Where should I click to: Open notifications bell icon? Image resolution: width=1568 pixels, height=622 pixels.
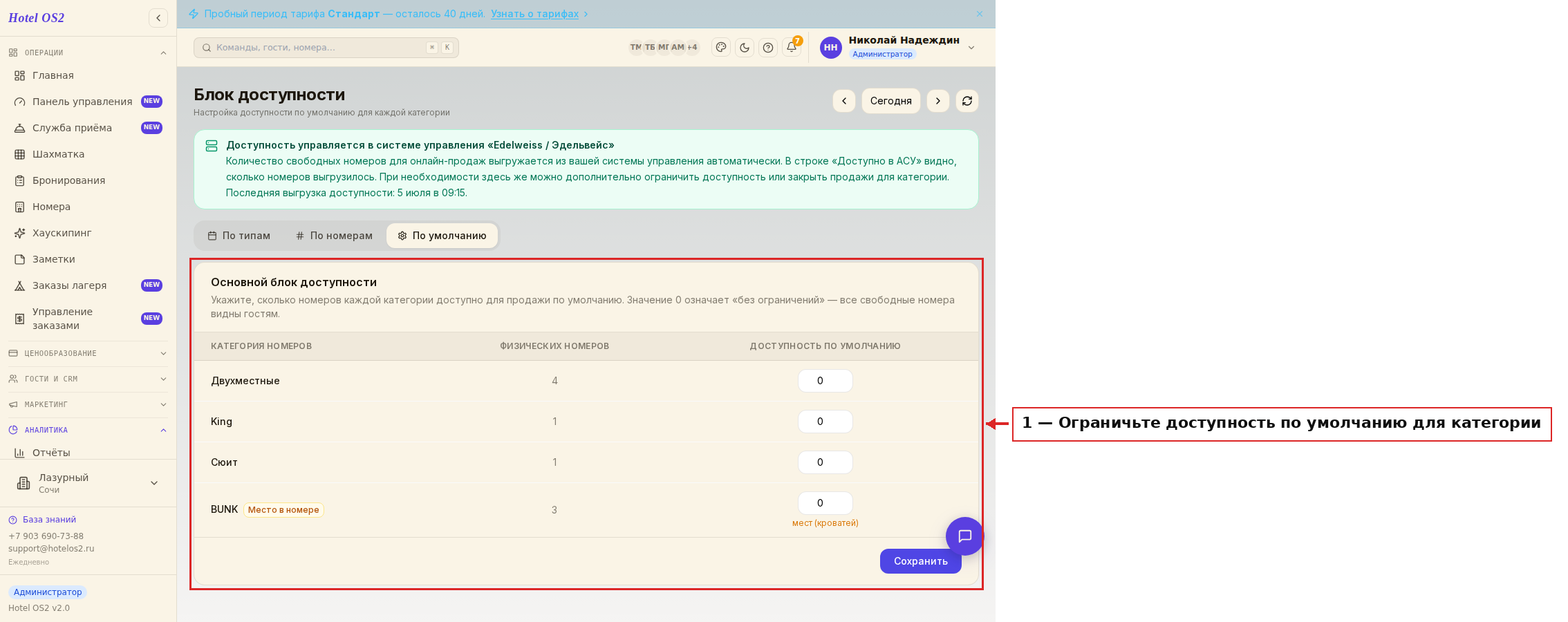pyautogui.click(x=792, y=48)
